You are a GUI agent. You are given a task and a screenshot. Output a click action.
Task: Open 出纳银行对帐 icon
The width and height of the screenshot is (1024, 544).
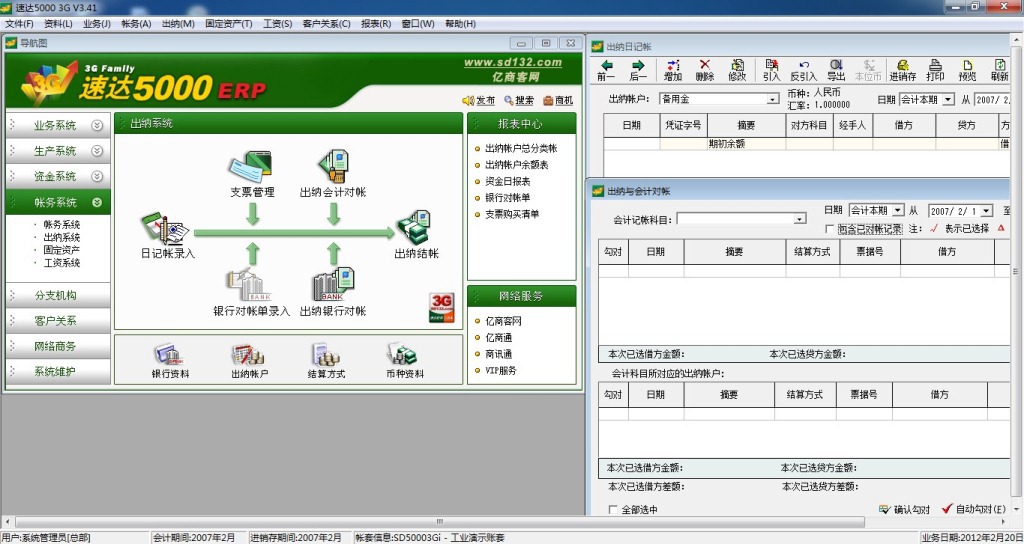coord(333,293)
